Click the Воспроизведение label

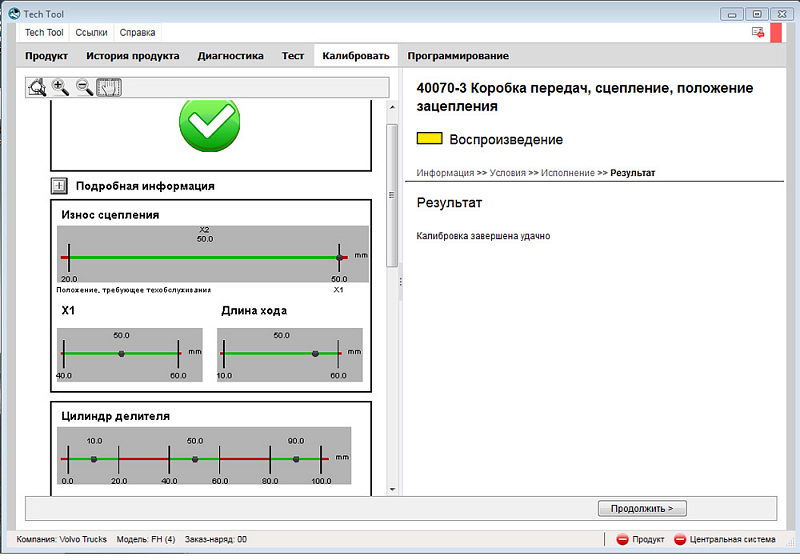pos(506,139)
